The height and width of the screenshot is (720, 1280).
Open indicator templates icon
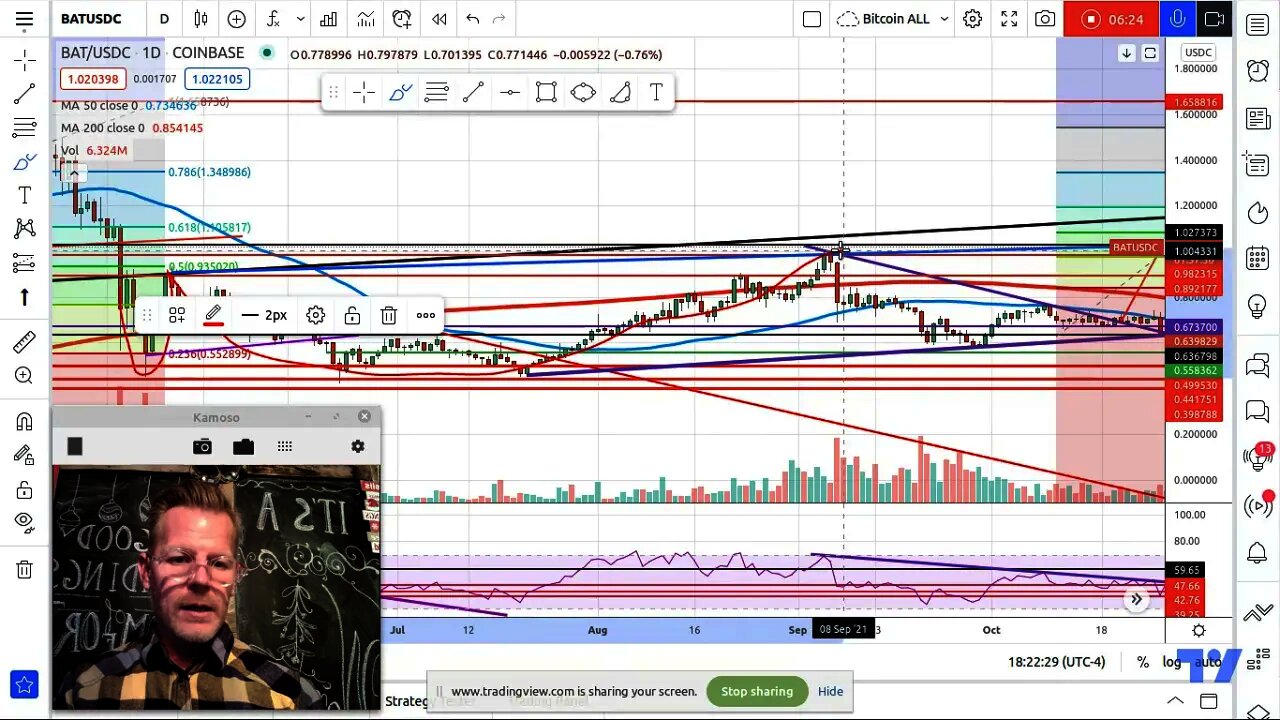coord(365,19)
